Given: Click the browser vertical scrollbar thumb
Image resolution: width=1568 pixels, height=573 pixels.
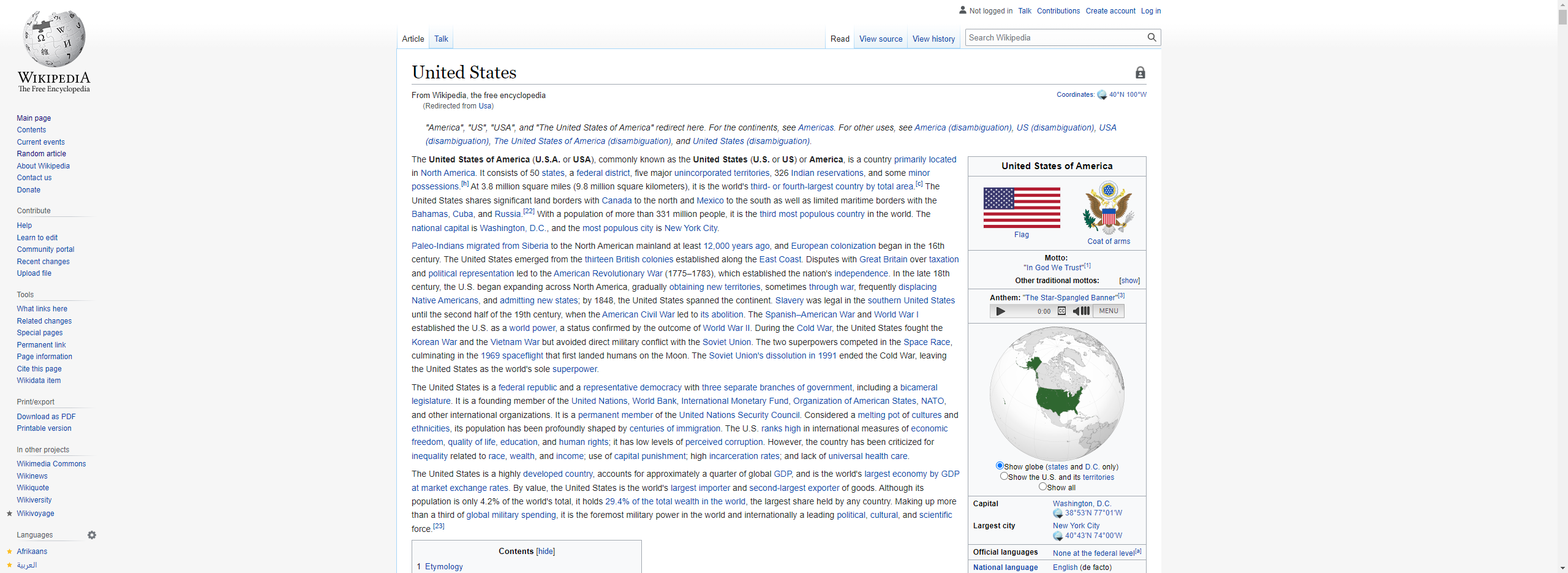Looking at the screenshot, I should [x=1562, y=17].
